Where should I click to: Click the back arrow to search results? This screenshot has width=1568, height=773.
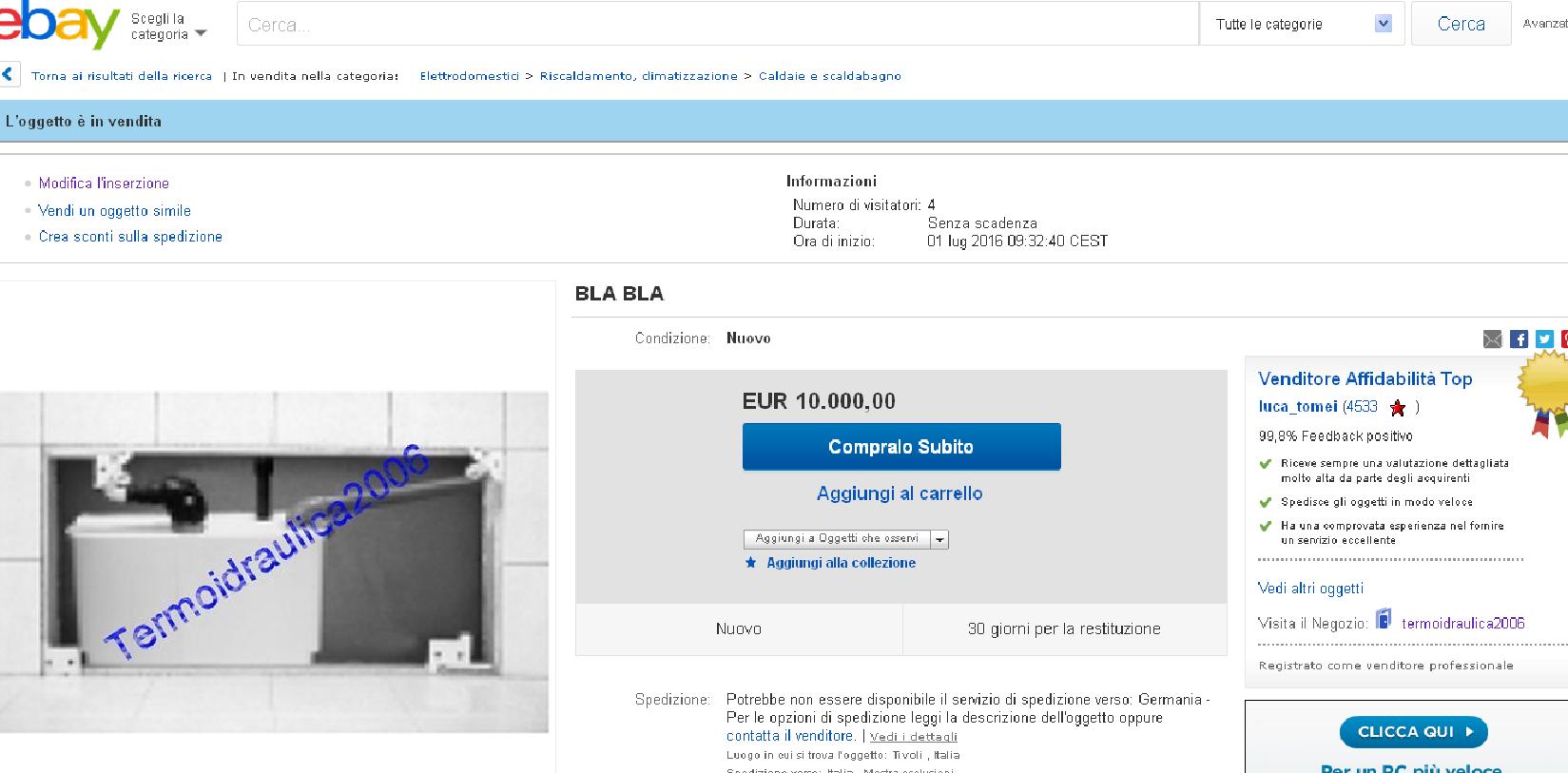click(x=9, y=75)
